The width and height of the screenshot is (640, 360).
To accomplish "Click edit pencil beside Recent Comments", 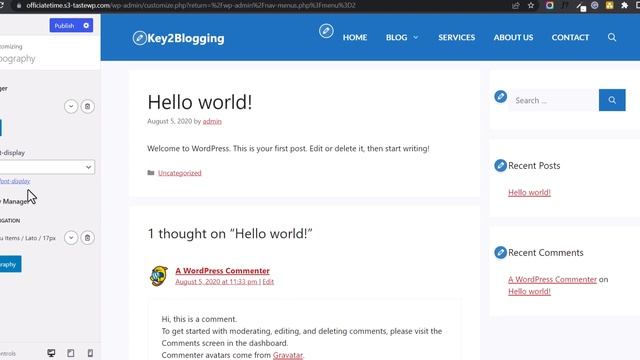I will [500, 252].
